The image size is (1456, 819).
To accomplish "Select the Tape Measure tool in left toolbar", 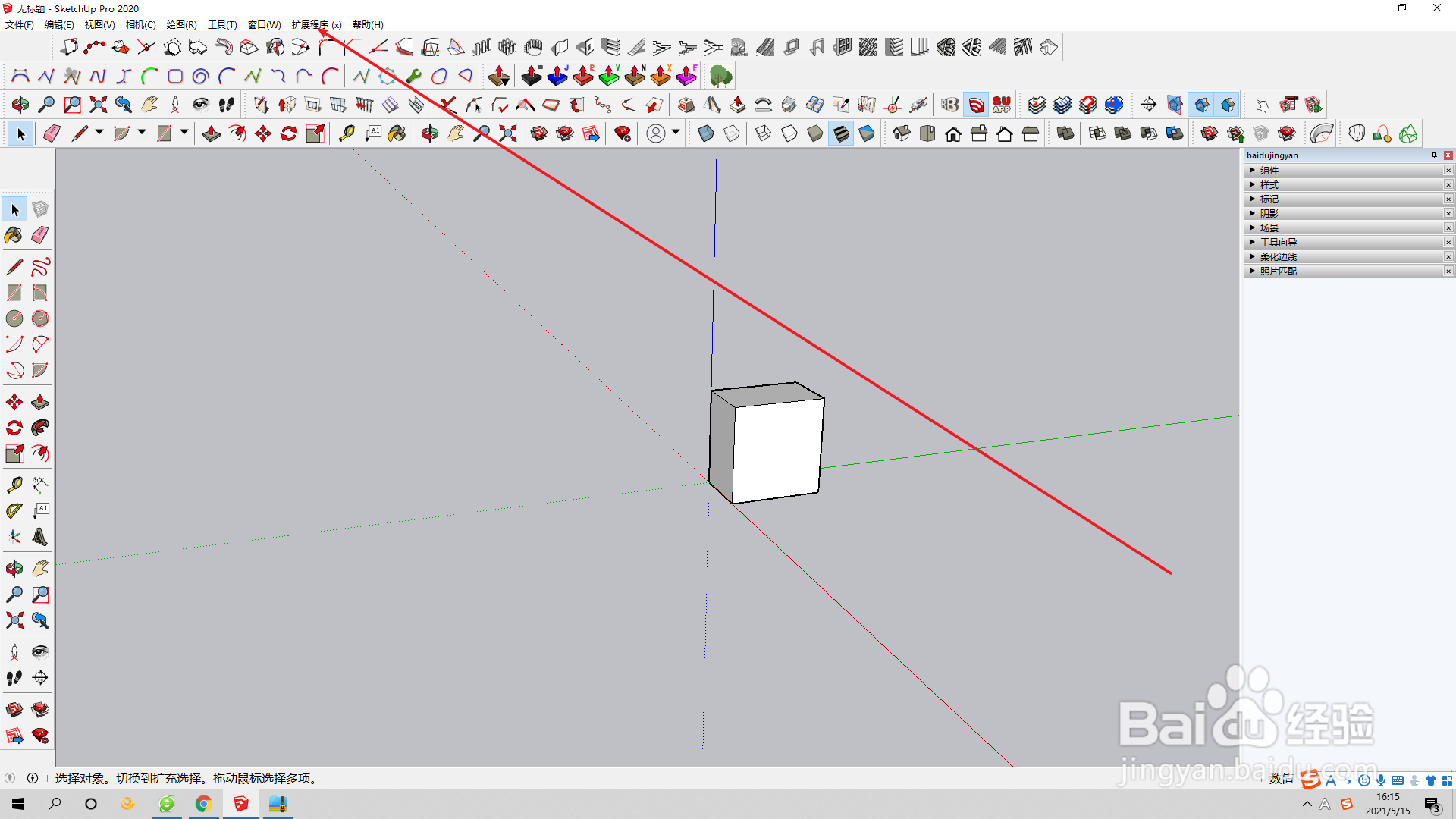I will pos(14,485).
